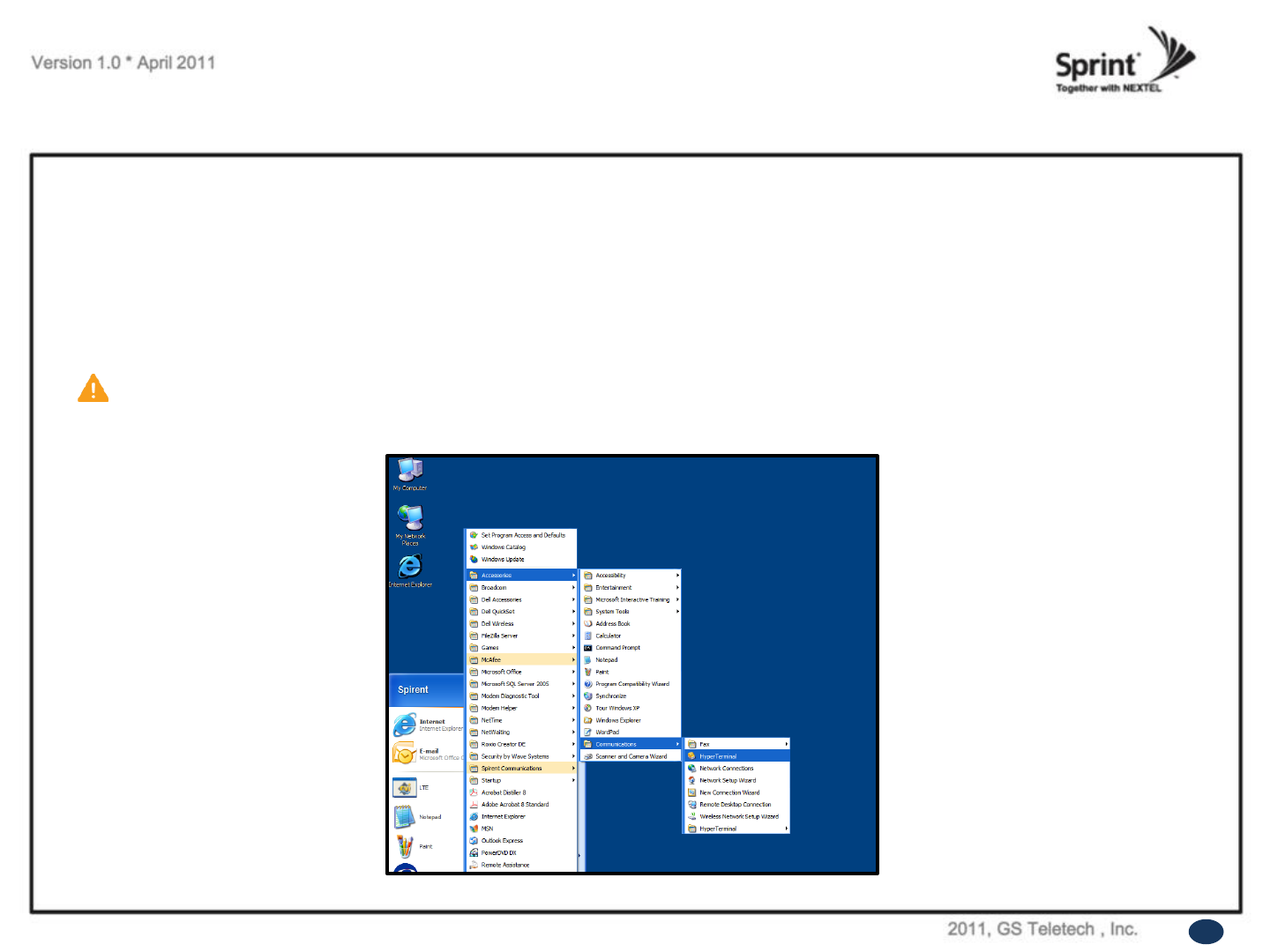Start the New Connection Wizard

tap(737, 792)
